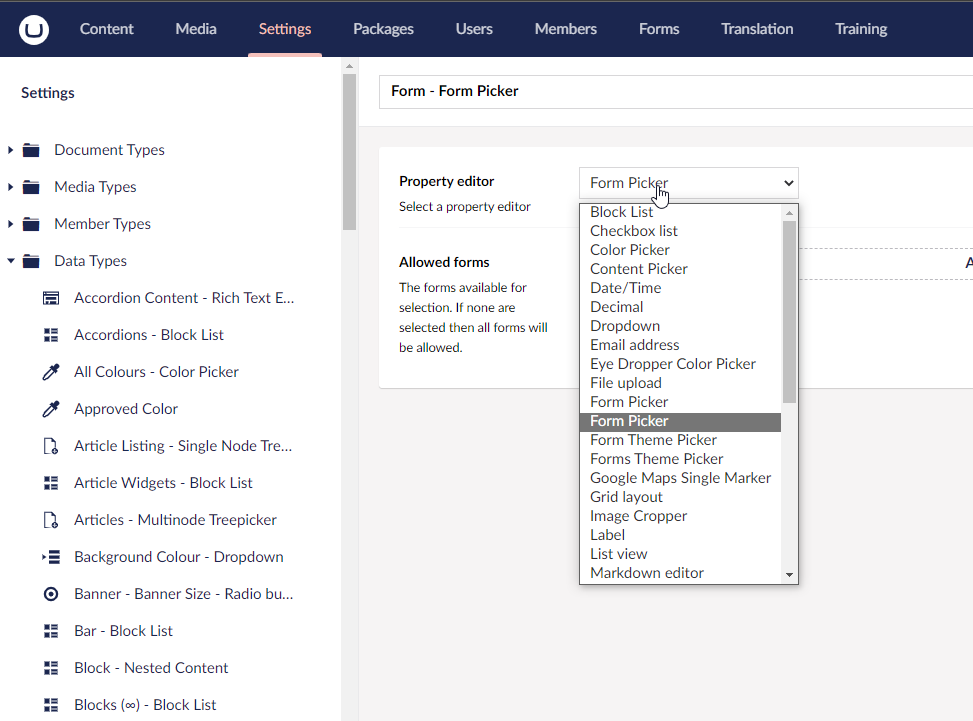Click the folder icon beside Media Types
The width and height of the screenshot is (973, 721).
point(30,186)
